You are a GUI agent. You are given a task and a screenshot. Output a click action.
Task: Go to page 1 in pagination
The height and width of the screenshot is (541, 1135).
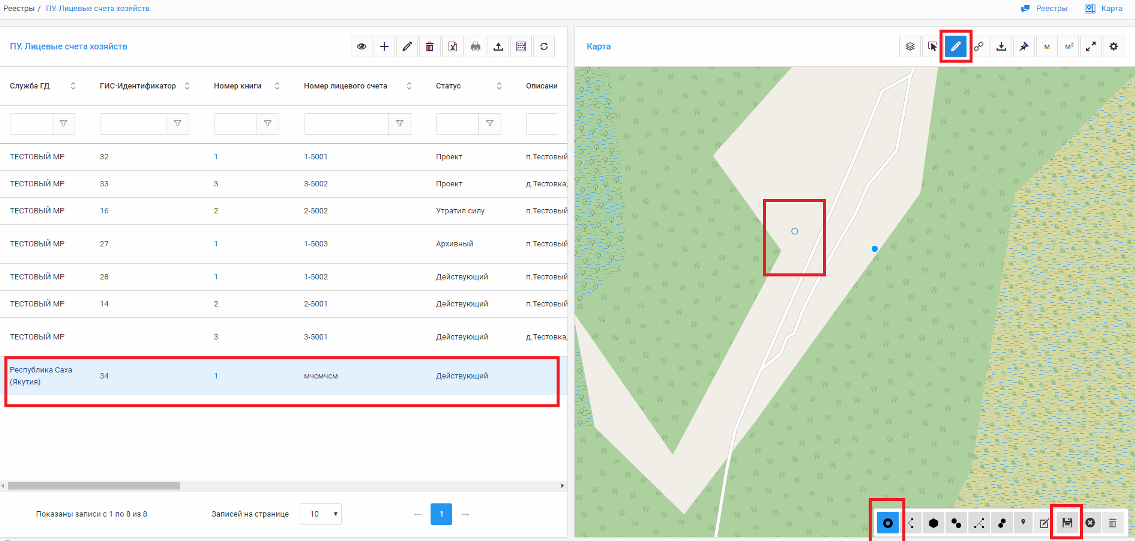[441, 514]
